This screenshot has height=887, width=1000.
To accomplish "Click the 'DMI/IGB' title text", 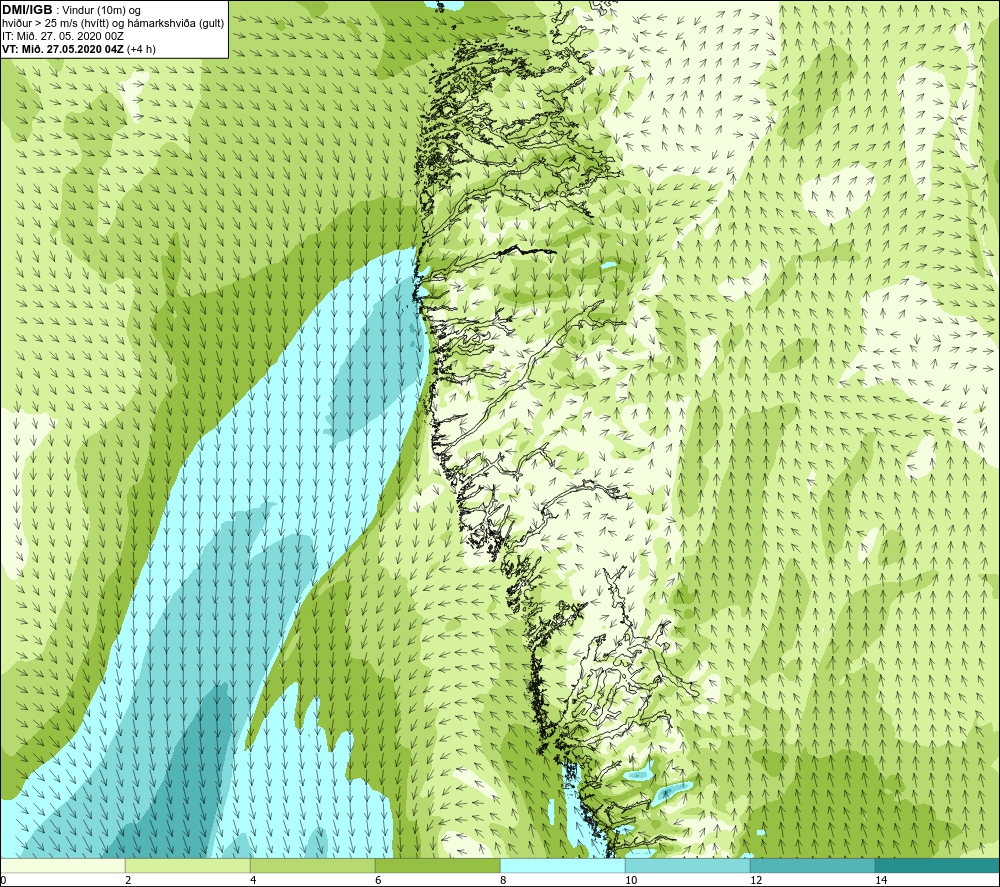I will 27,10.
